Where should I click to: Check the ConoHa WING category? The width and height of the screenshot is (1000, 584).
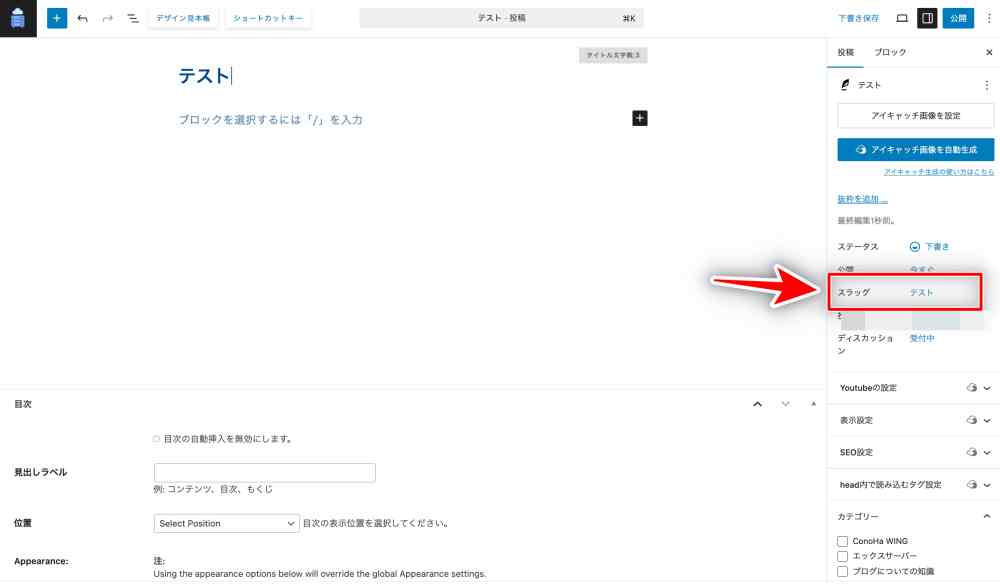pos(842,541)
